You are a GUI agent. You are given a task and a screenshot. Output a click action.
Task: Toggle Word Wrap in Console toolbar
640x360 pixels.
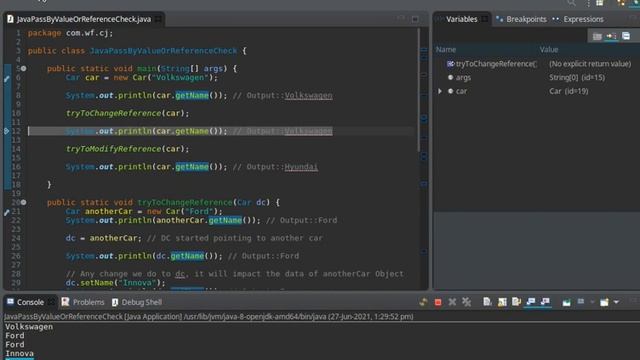coord(516,302)
